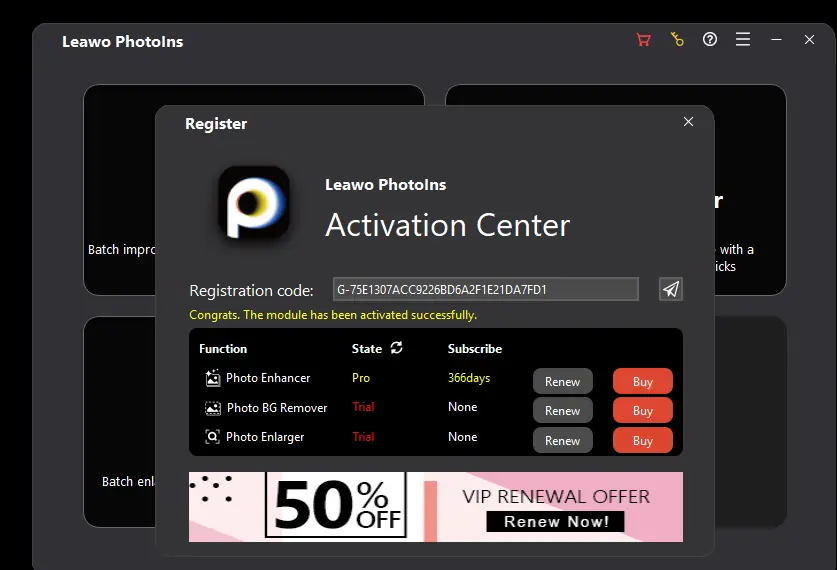Renew the Photo BG Remover subscription
This screenshot has width=837, height=570.
tap(562, 410)
